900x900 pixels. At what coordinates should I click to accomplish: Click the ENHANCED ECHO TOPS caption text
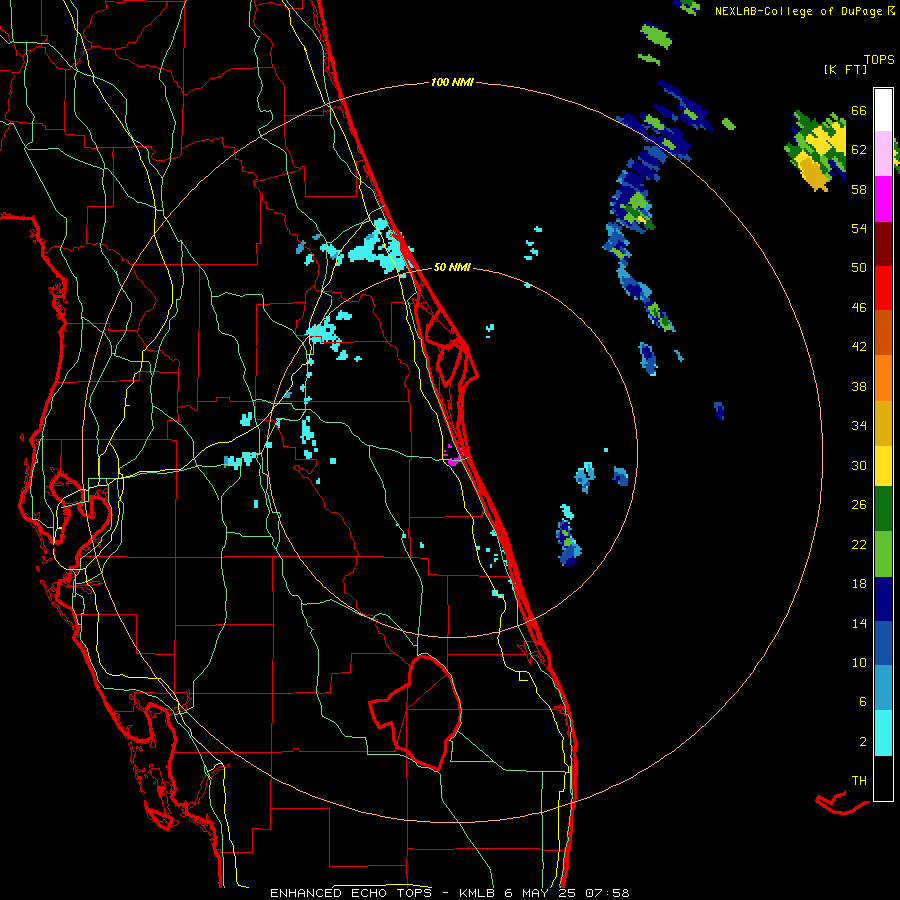pos(354,893)
